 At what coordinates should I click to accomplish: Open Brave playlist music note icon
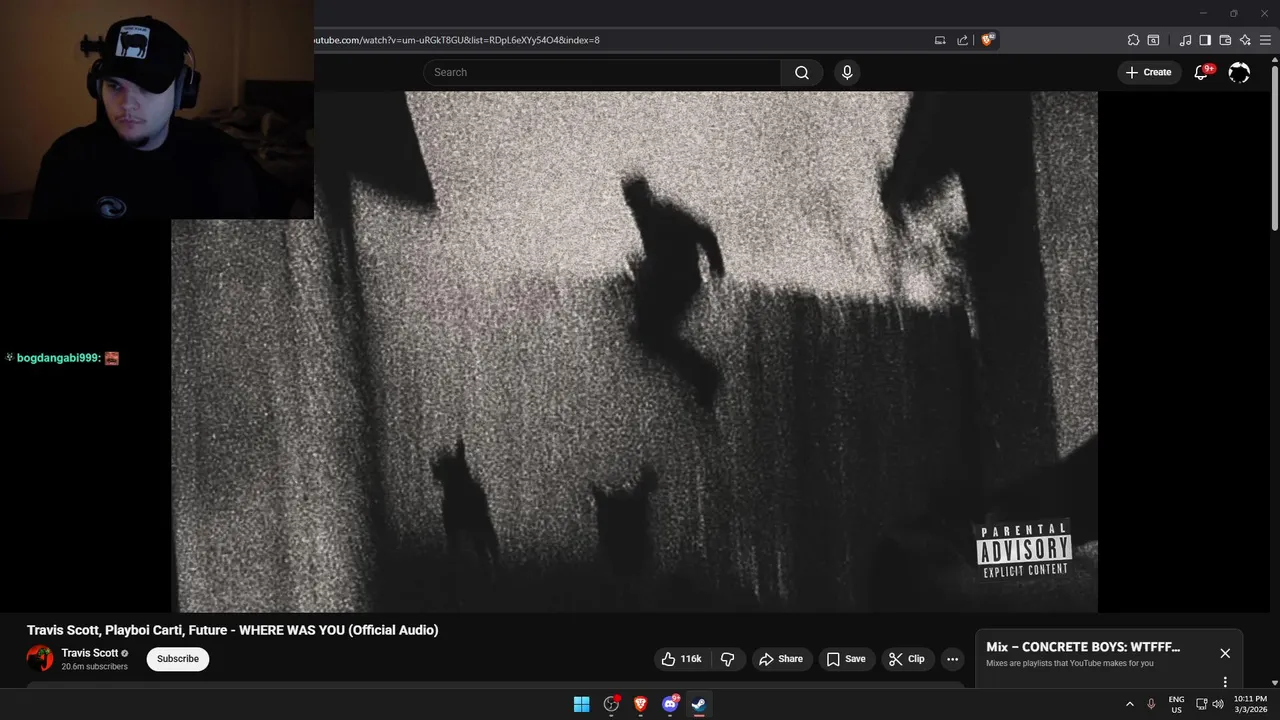1185,40
